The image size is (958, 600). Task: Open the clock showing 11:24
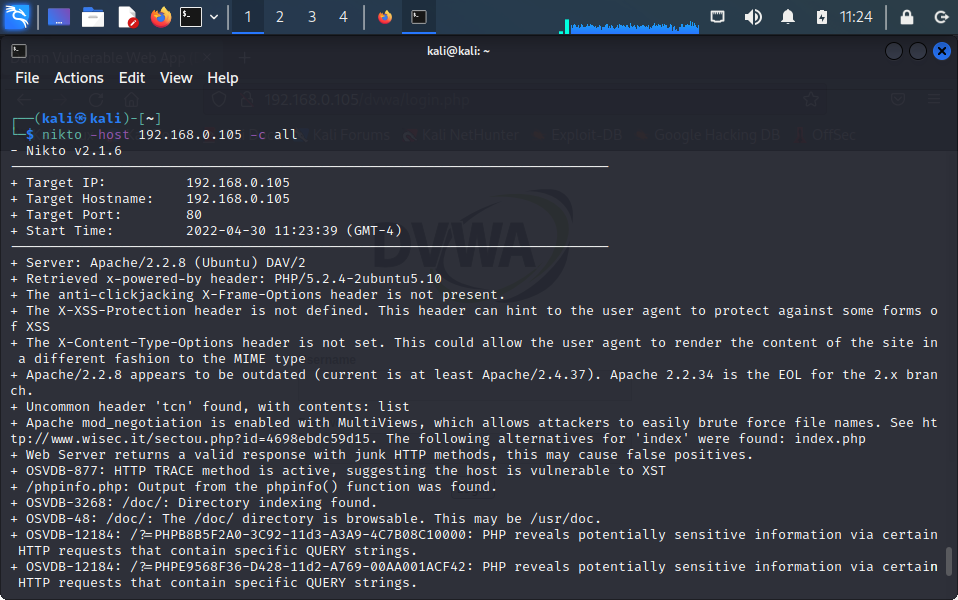pos(856,17)
